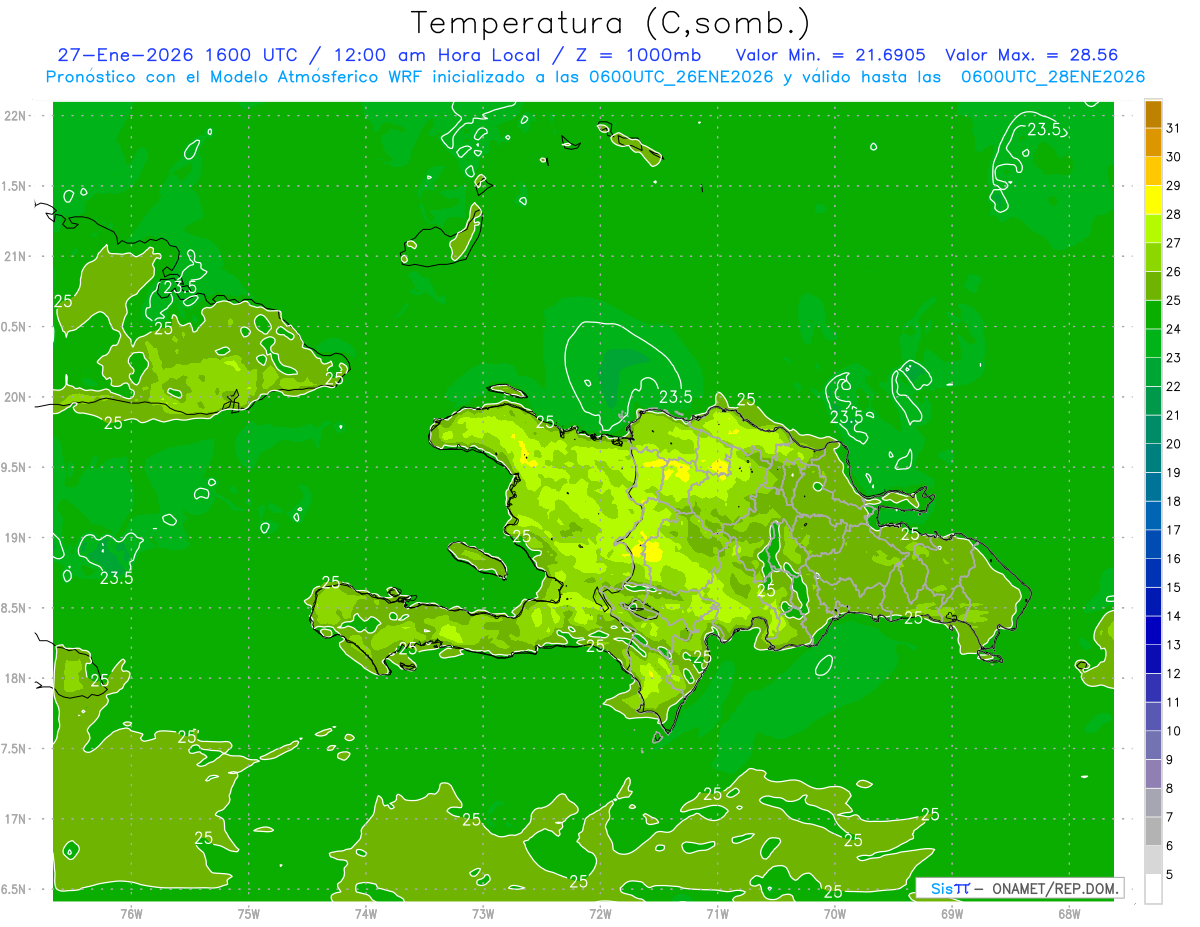Click the "72W" longitude axis label
The height and width of the screenshot is (927, 1200).
click(600, 914)
